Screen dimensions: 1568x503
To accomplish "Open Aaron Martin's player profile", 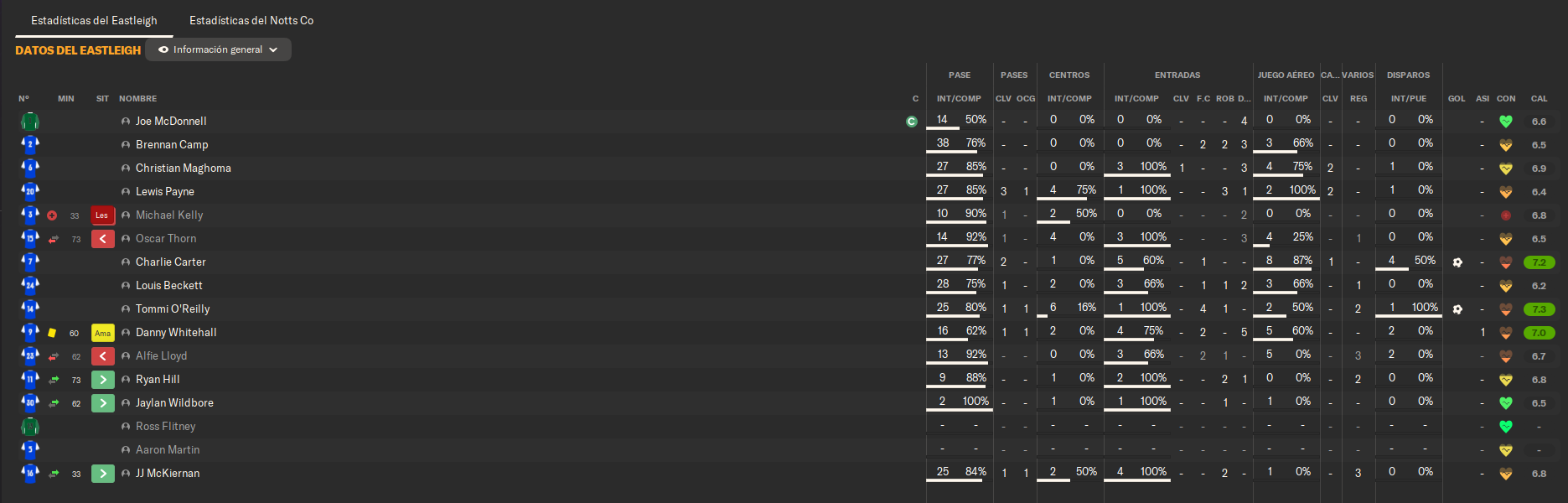I will [168, 450].
